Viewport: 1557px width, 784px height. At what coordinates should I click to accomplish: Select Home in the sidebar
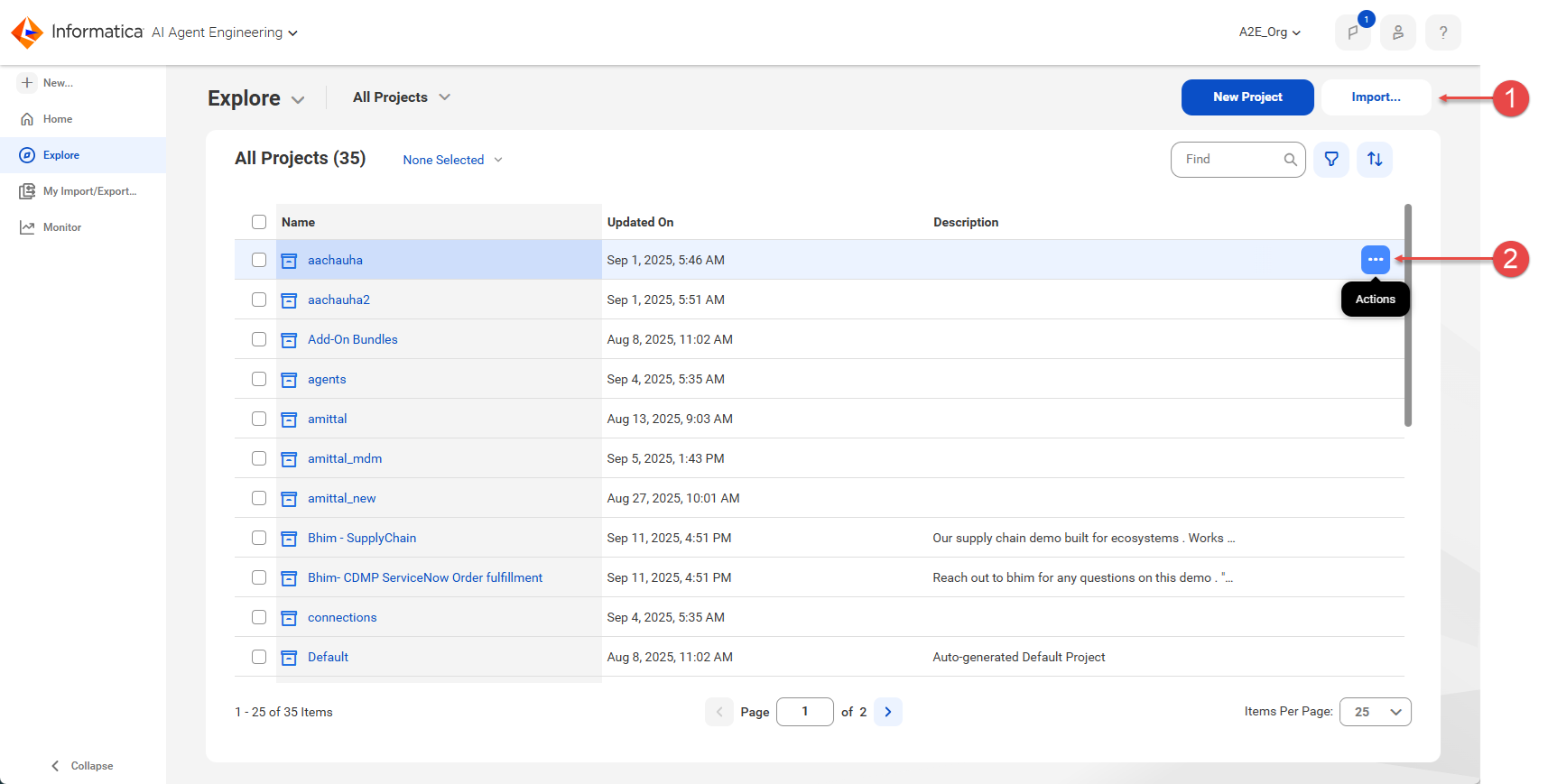click(83, 119)
